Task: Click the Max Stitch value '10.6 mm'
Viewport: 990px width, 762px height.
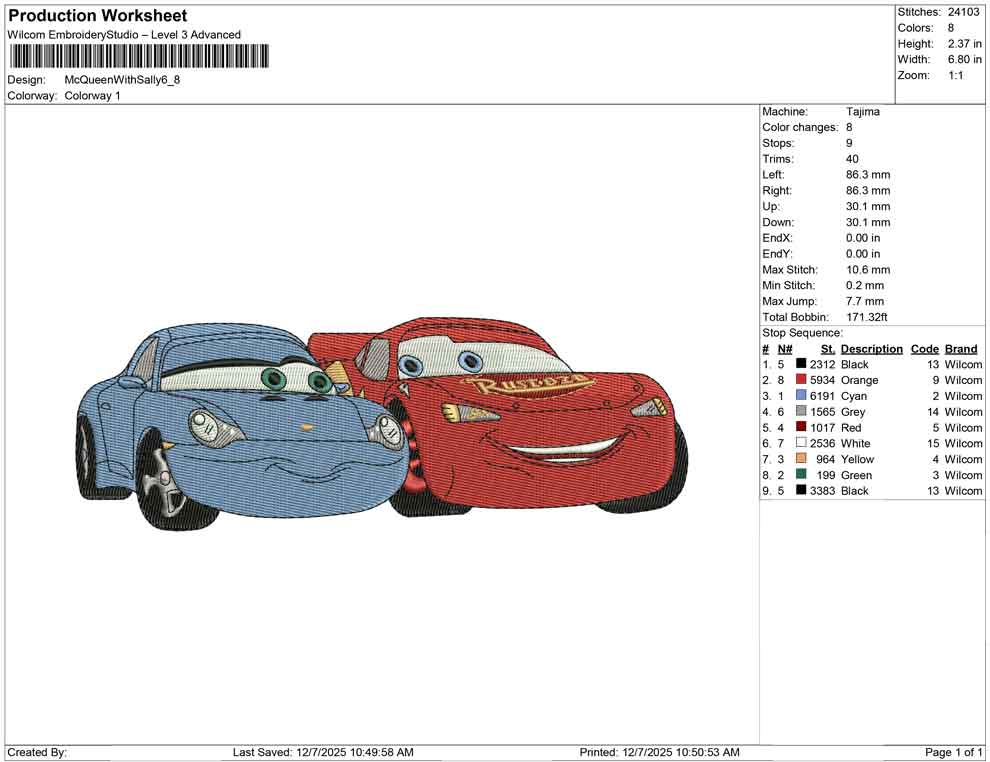Action: click(x=868, y=270)
